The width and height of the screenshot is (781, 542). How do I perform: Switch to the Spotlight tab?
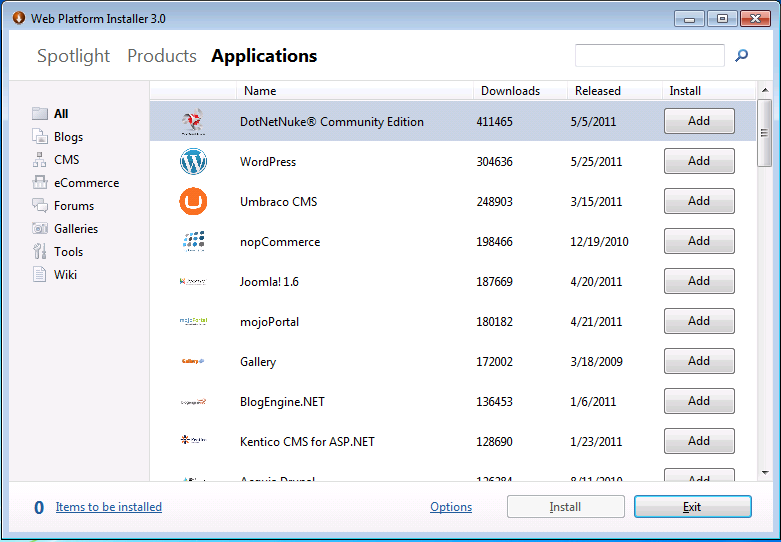click(x=74, y=56)
